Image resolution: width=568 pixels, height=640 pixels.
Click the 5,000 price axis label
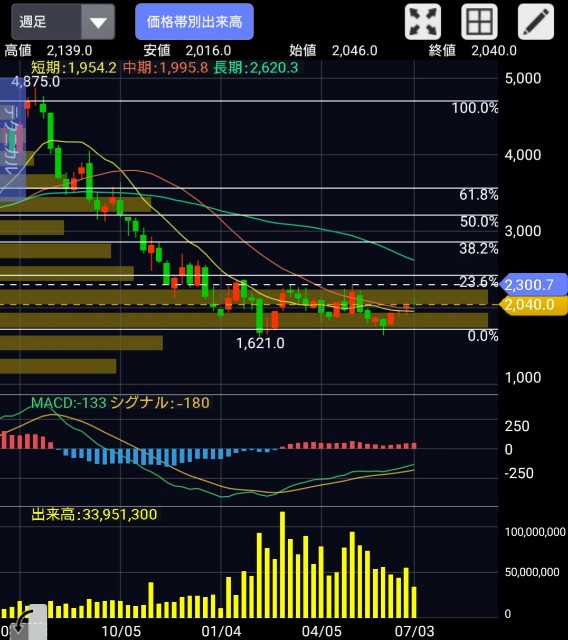[x=523, y=78]
